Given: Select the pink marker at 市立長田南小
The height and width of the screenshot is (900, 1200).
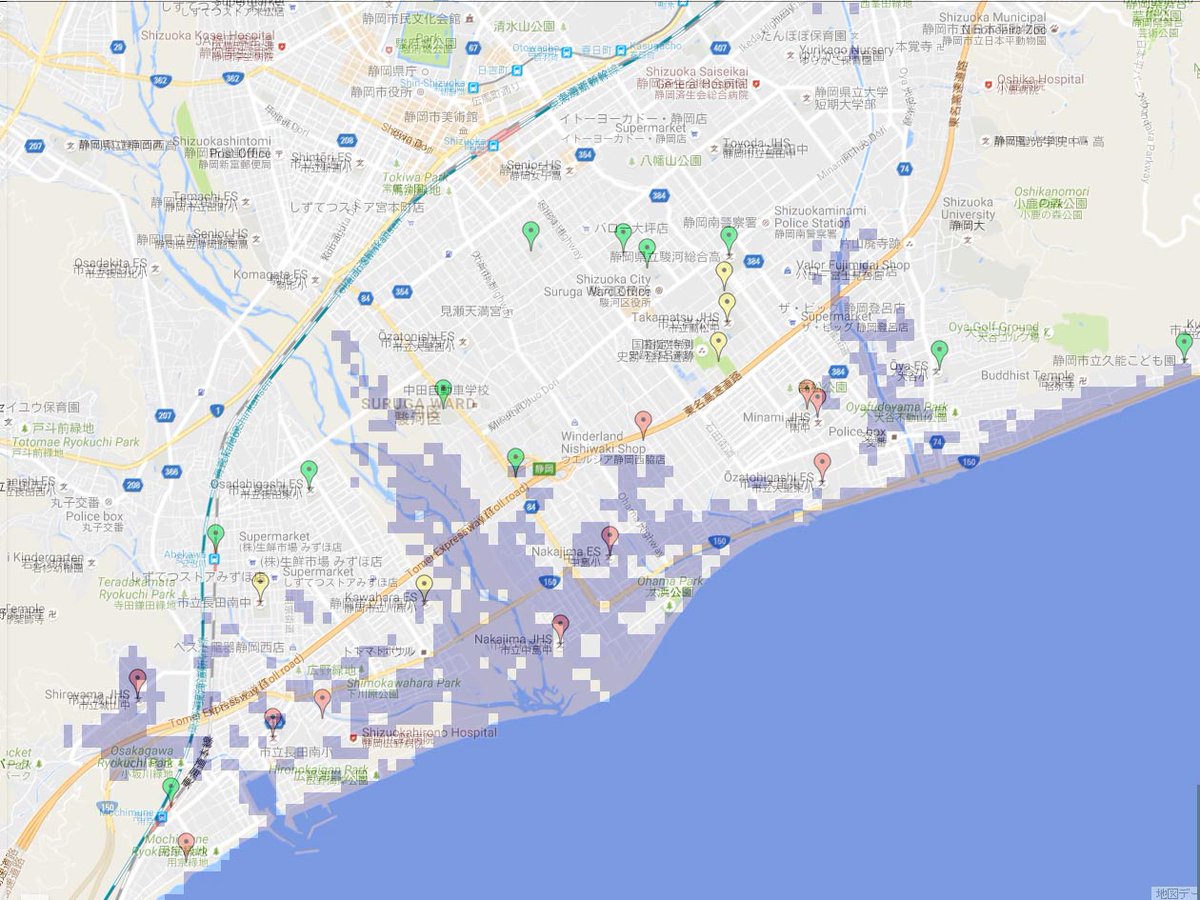Looking at the screenshot, I should [x=273, y=722].
